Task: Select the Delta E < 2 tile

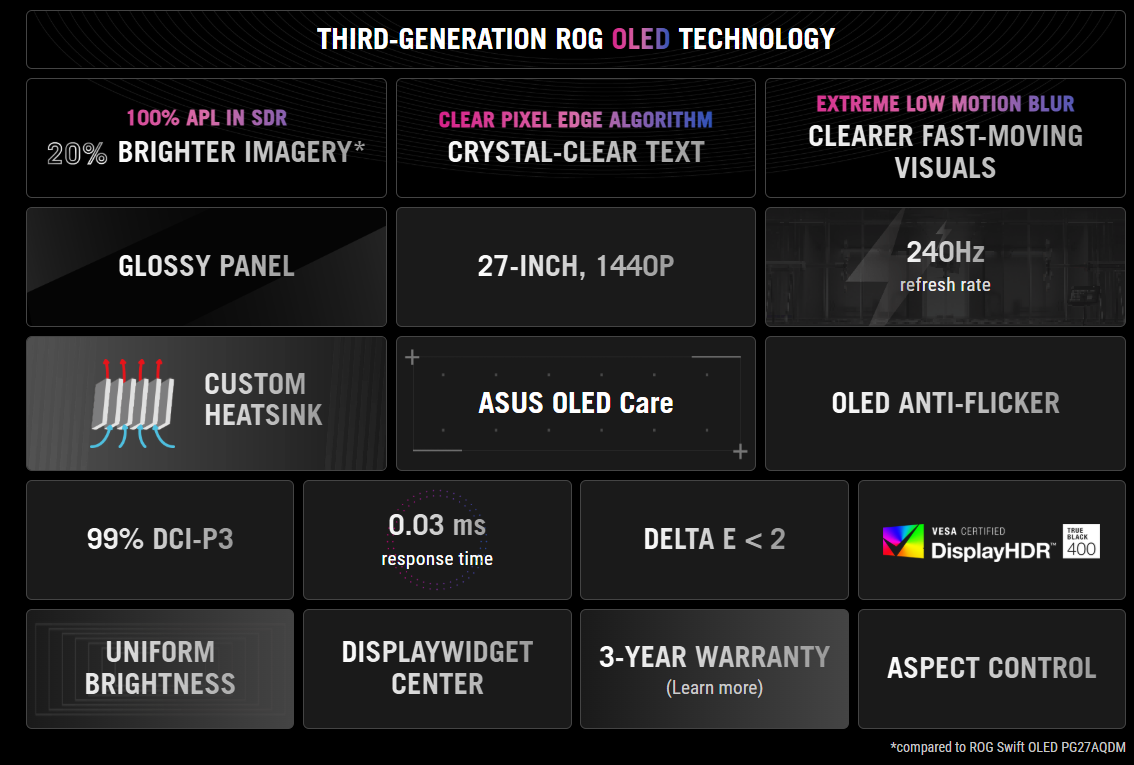Action: [x=714, y=540]
